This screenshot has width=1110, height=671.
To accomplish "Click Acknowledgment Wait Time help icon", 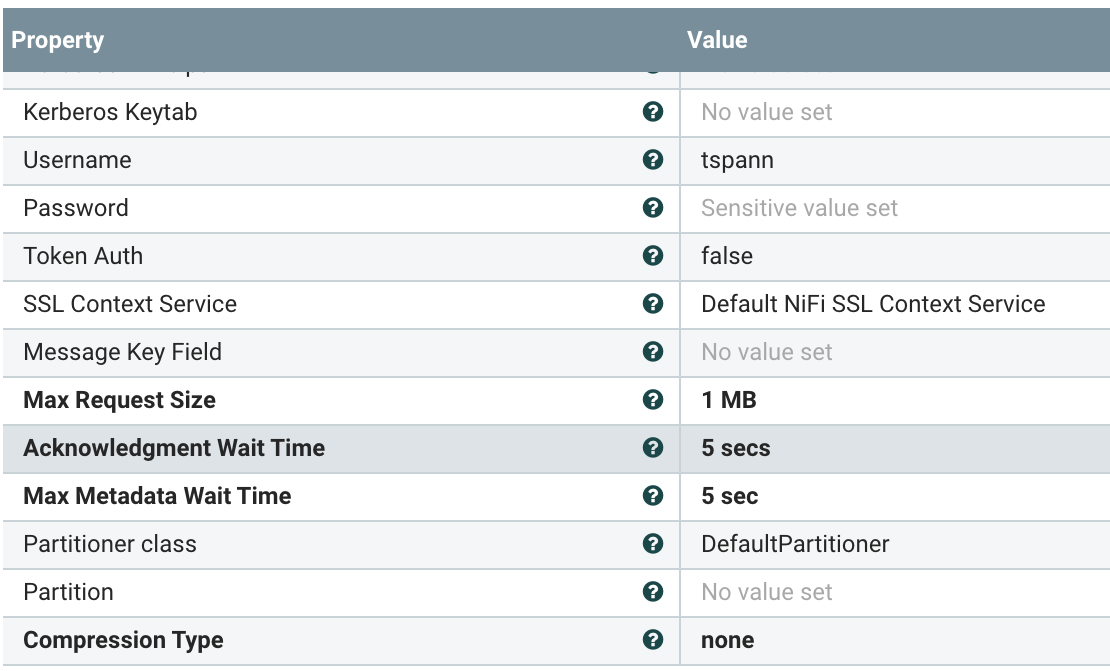I will [653, 448].
